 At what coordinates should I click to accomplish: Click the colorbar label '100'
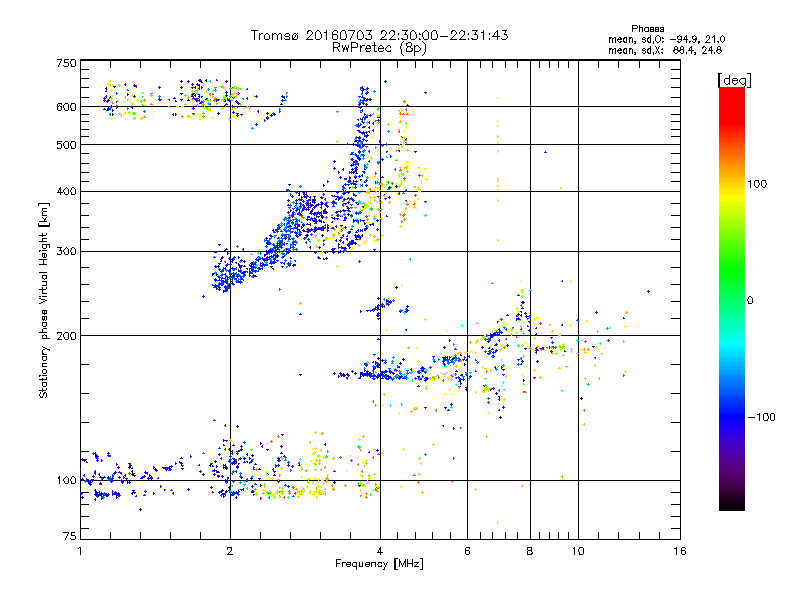coord(757,184)
